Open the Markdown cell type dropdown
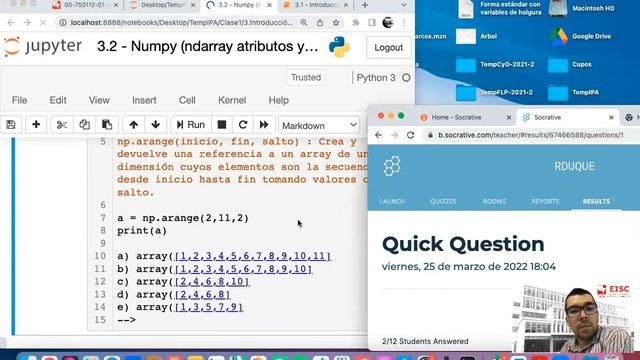 tap(319, 125)
